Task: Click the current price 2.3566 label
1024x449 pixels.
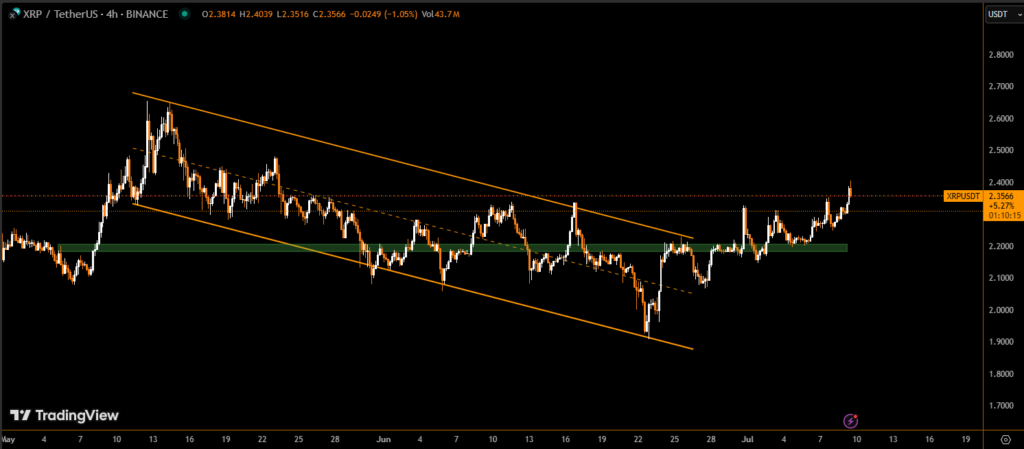Action: pyautogui.click(x=1001, y=197)
